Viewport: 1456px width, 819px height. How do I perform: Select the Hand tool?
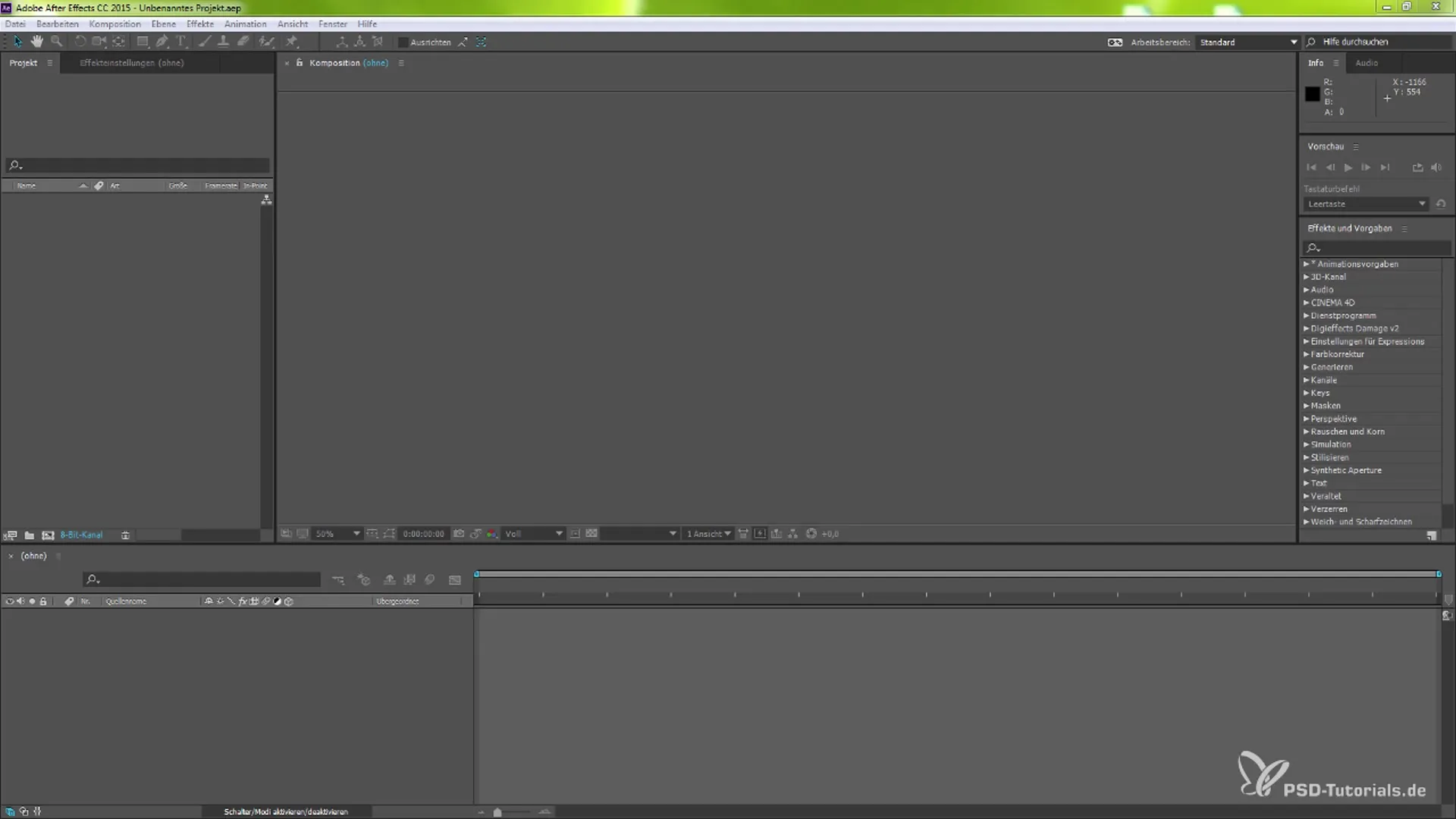pos(36,42)
